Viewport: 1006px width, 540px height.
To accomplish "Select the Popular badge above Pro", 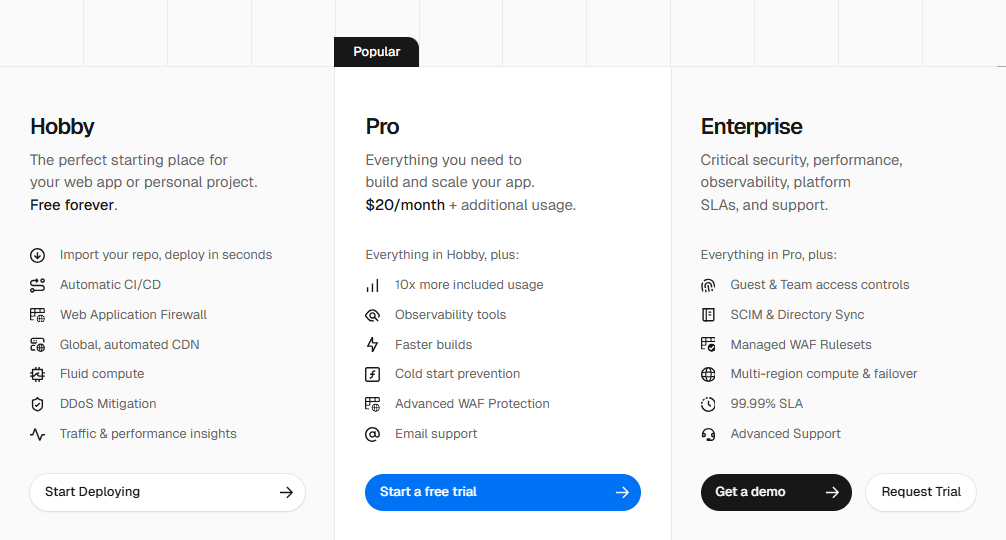I will [x=377, y=52].
